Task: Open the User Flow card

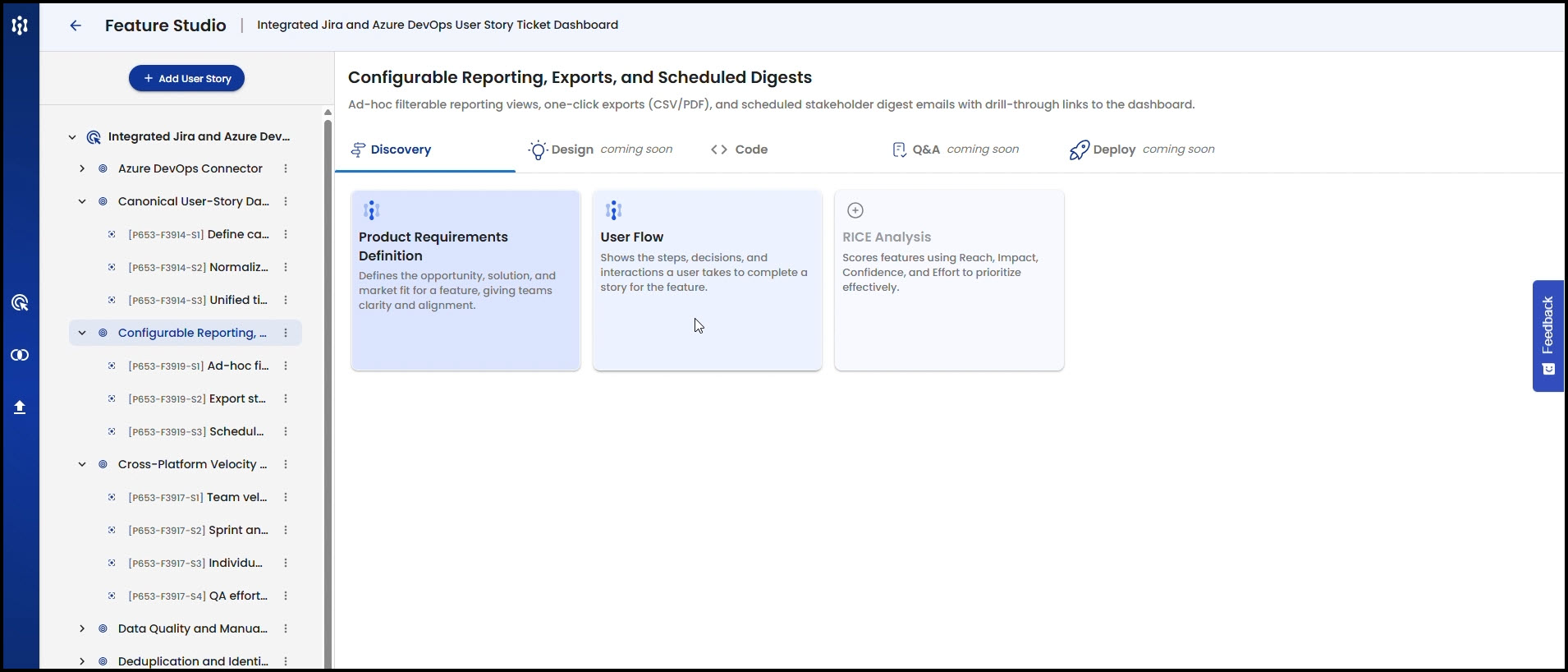Action: click(708, 280)
